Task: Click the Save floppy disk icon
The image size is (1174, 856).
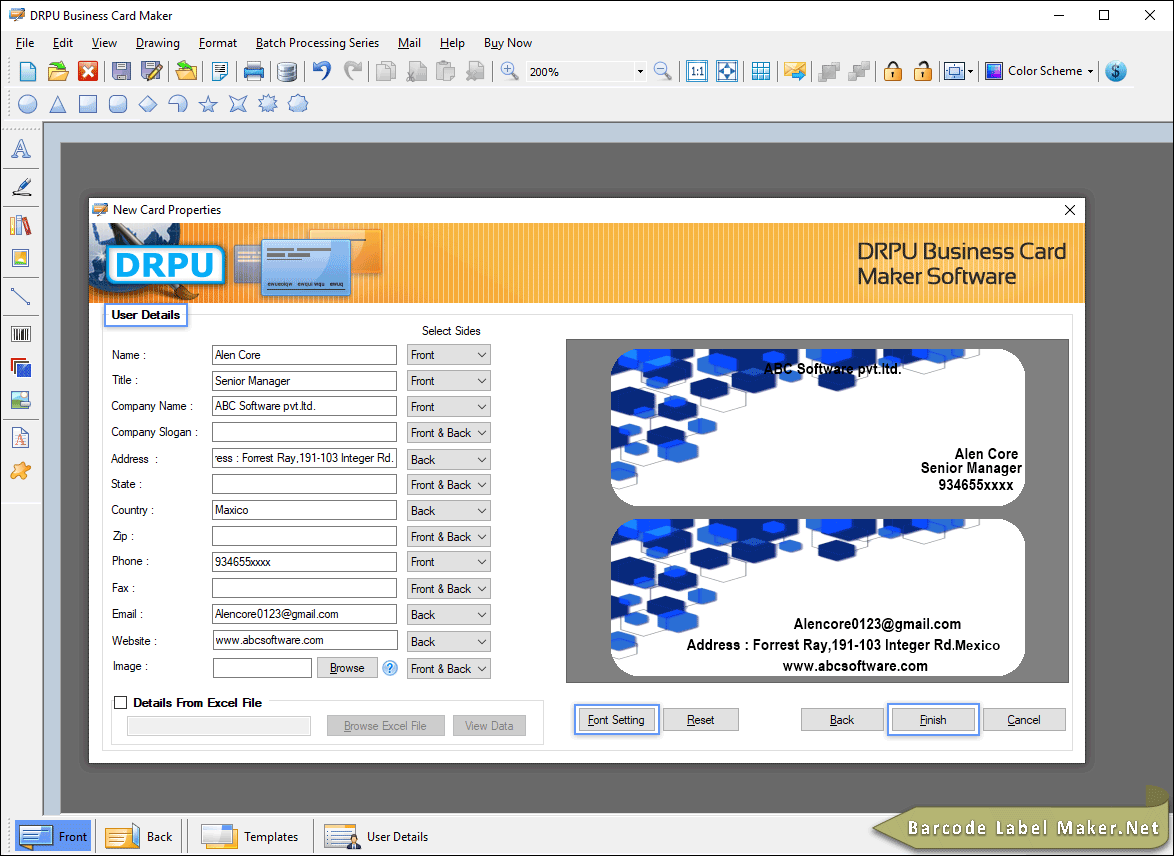Action: click(x=121, y=71)
